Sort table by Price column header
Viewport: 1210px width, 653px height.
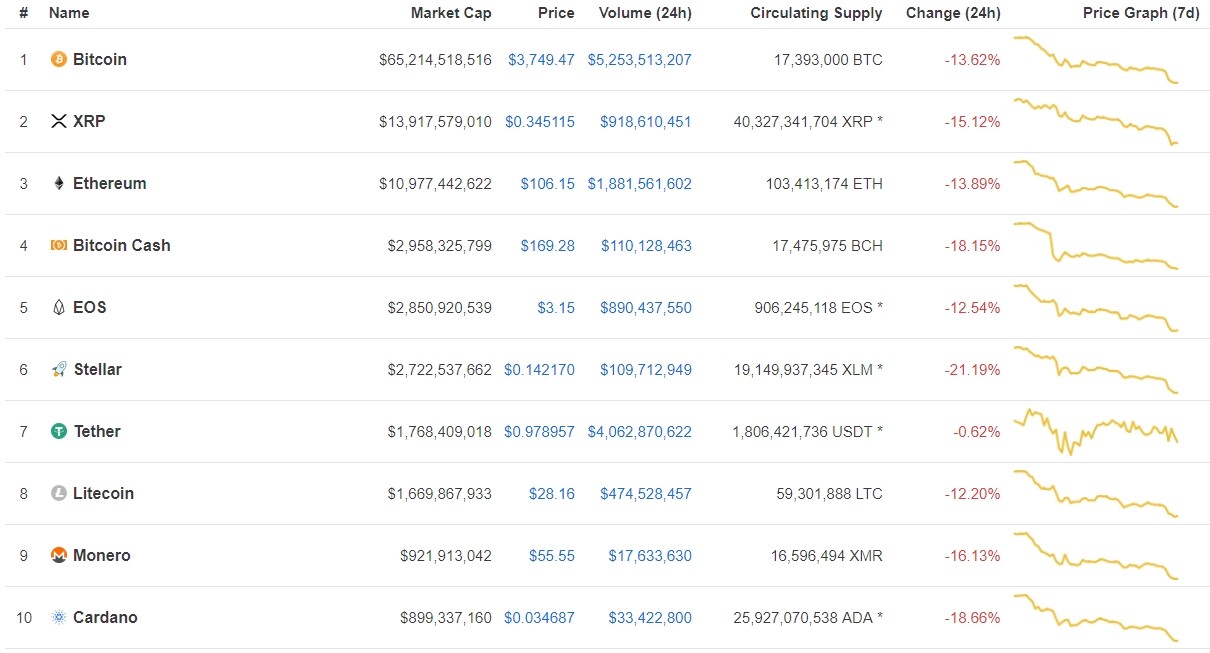[x=556, y=13]
